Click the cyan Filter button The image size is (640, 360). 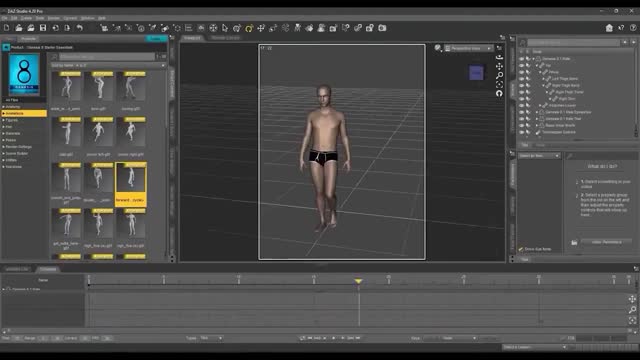pos(156,38)
